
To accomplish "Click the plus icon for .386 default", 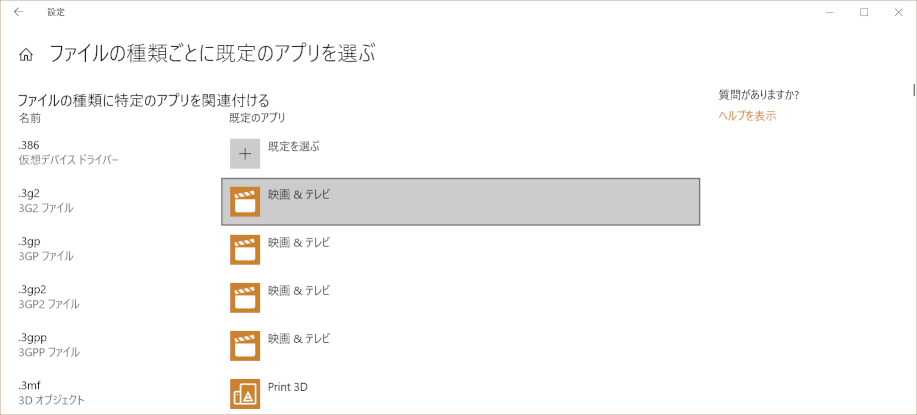I will tap(245, 154).
